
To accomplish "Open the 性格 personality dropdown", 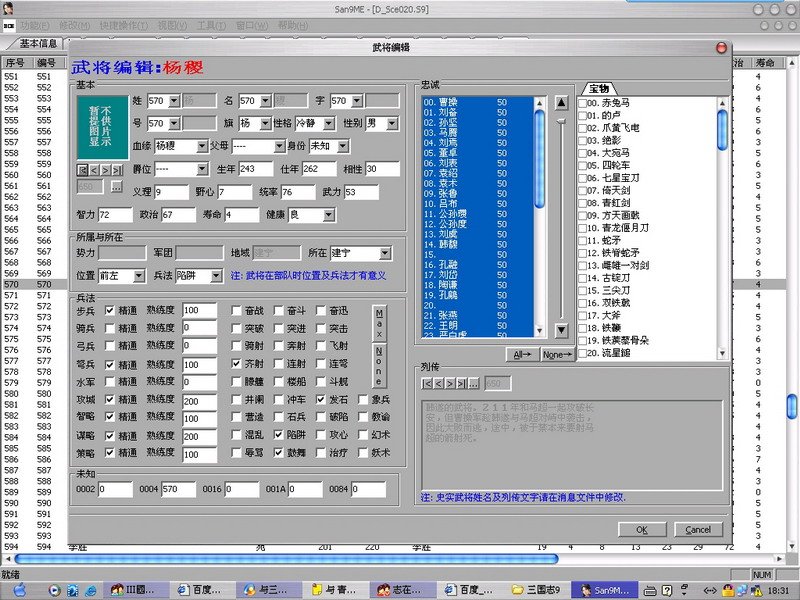I will (x=314, y=124).
